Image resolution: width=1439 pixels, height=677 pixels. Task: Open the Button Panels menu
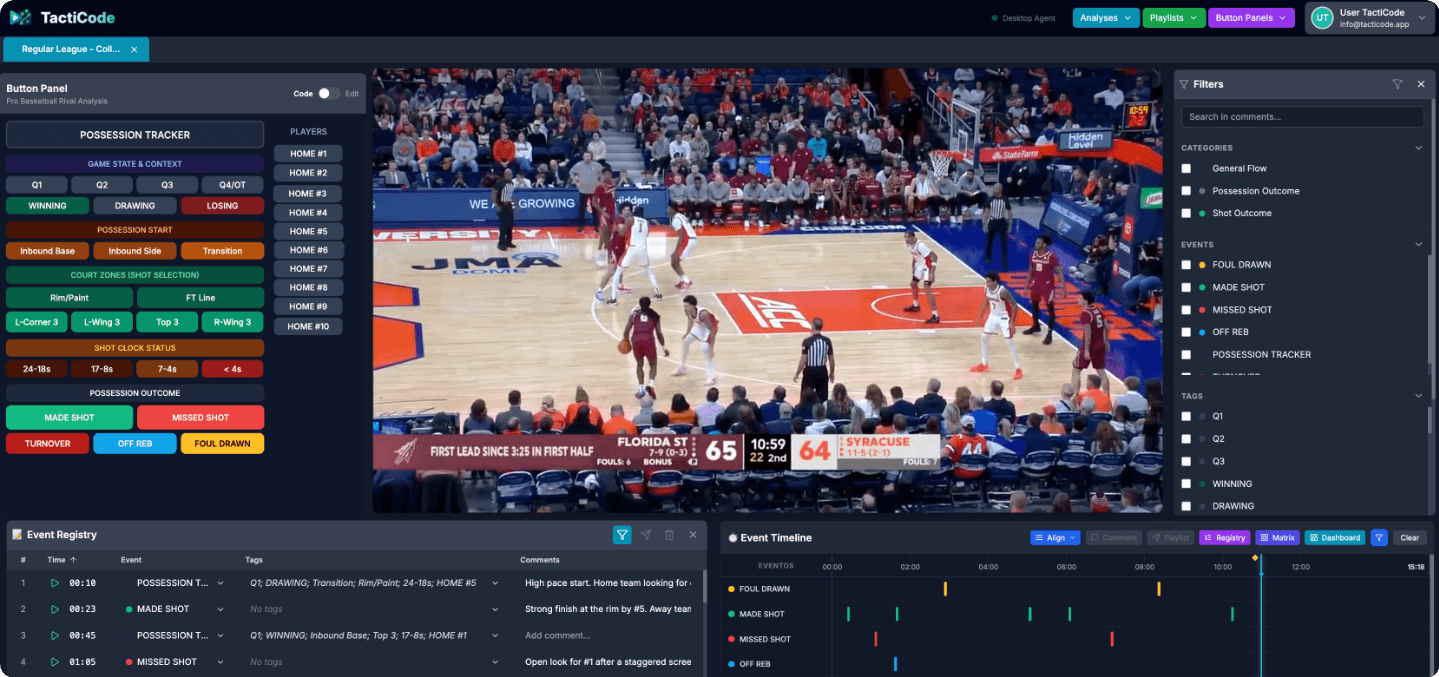pos(1250,18)
